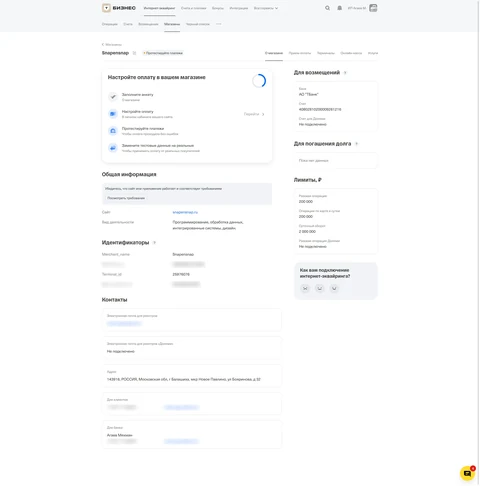This screenshot has width=480, height=486.
Task: Open notifications via the bell icon
Action: click(x=339, y=8)
